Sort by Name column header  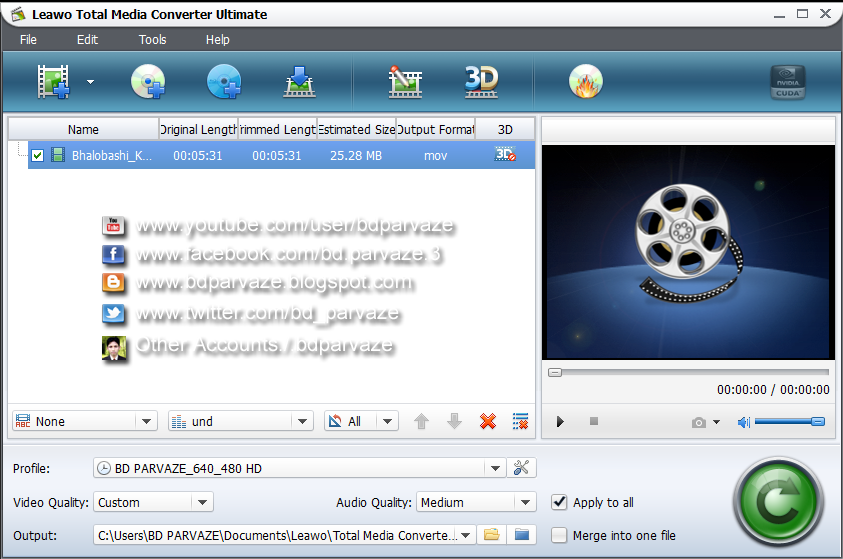pos(83,130)
